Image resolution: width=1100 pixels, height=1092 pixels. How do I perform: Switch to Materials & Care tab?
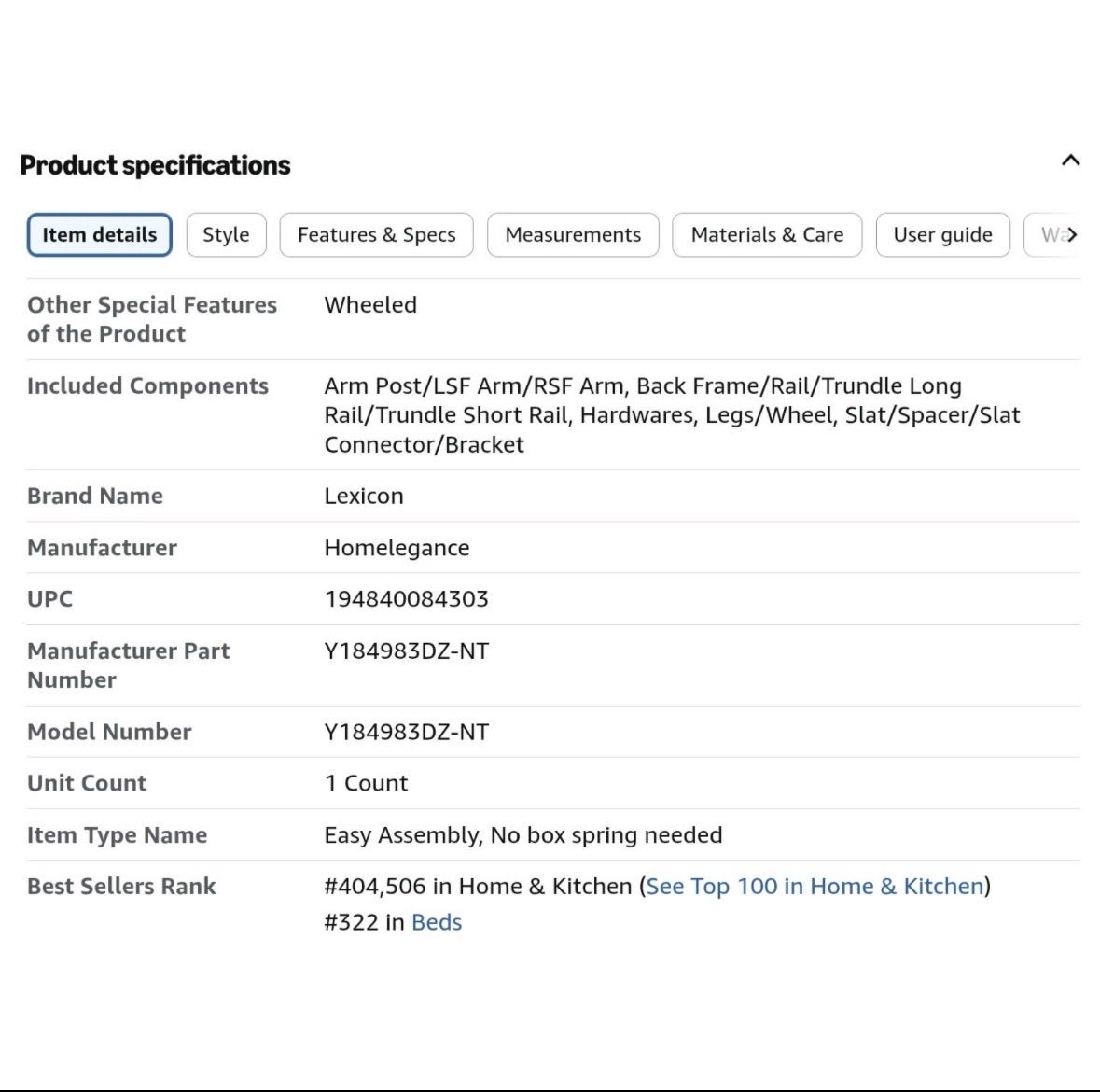tap(767, 235)
